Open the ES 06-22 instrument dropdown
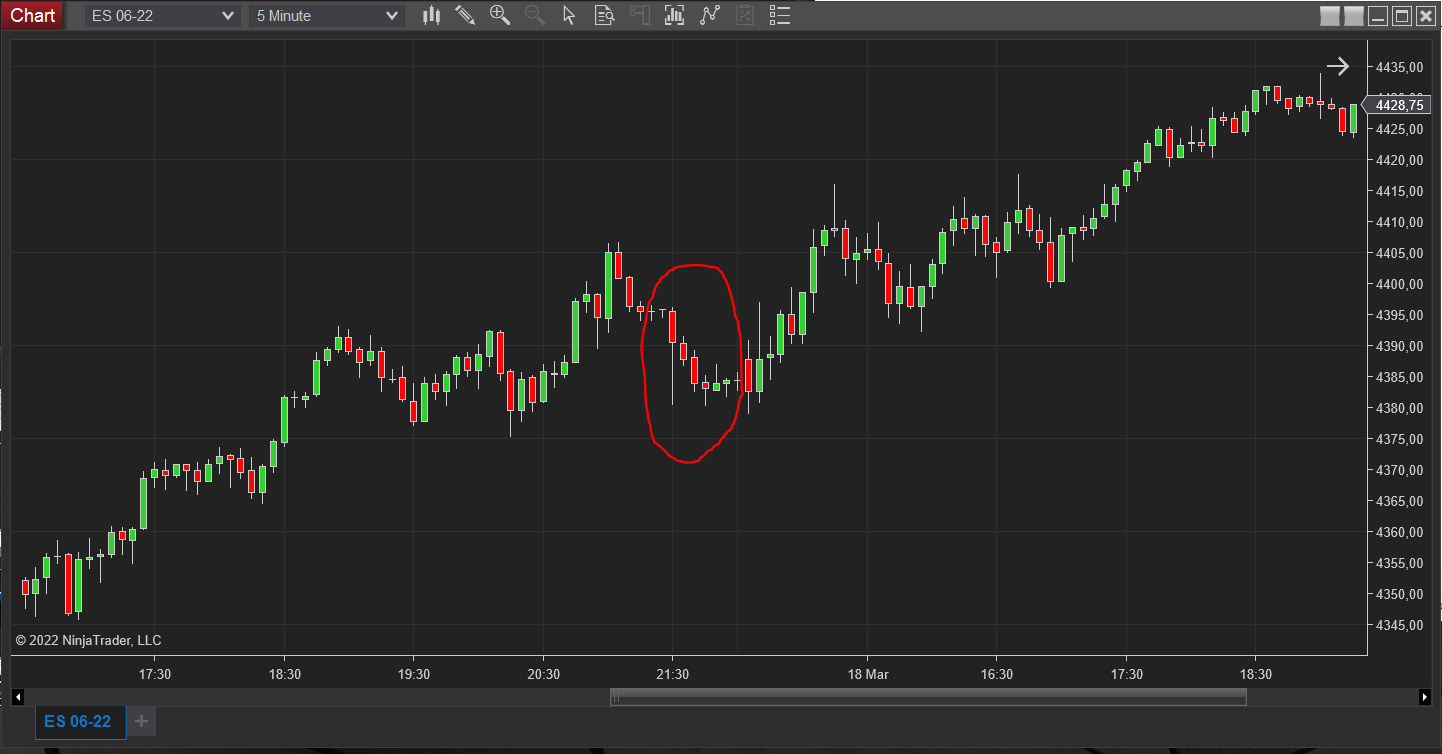Screen dimensions: 1442x754 tap(163, 16)
